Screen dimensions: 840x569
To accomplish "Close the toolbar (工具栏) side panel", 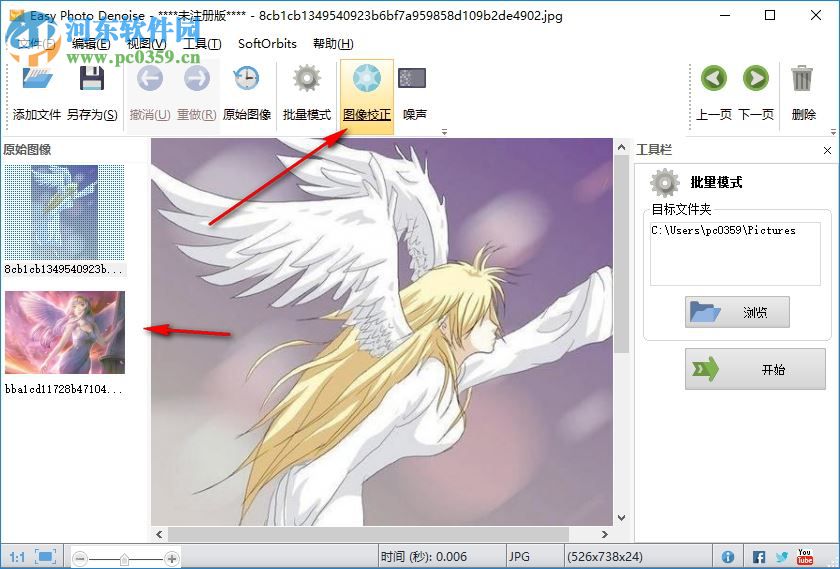I will [x=827, y=151].
